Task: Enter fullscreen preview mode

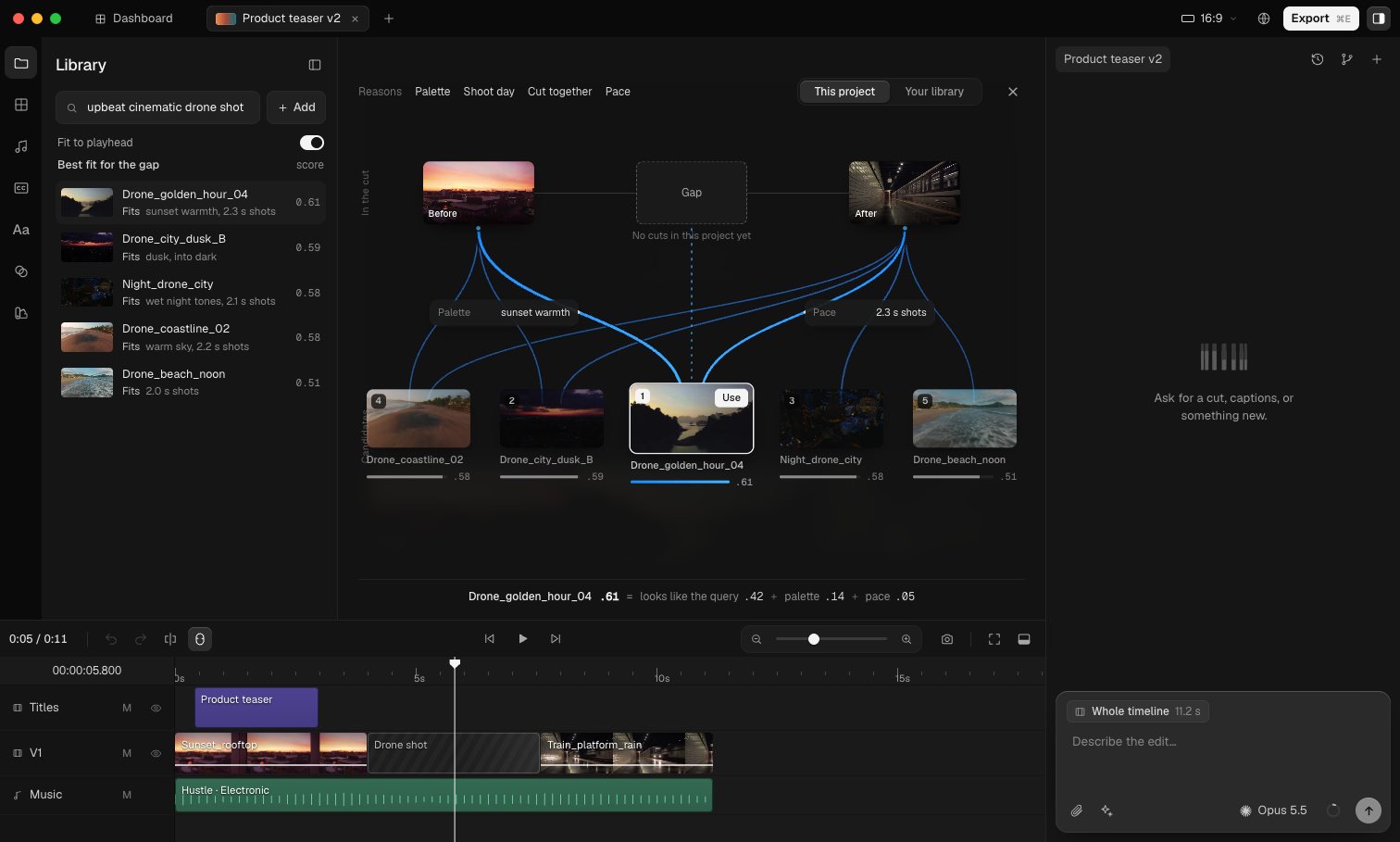Action: point(994,639)
